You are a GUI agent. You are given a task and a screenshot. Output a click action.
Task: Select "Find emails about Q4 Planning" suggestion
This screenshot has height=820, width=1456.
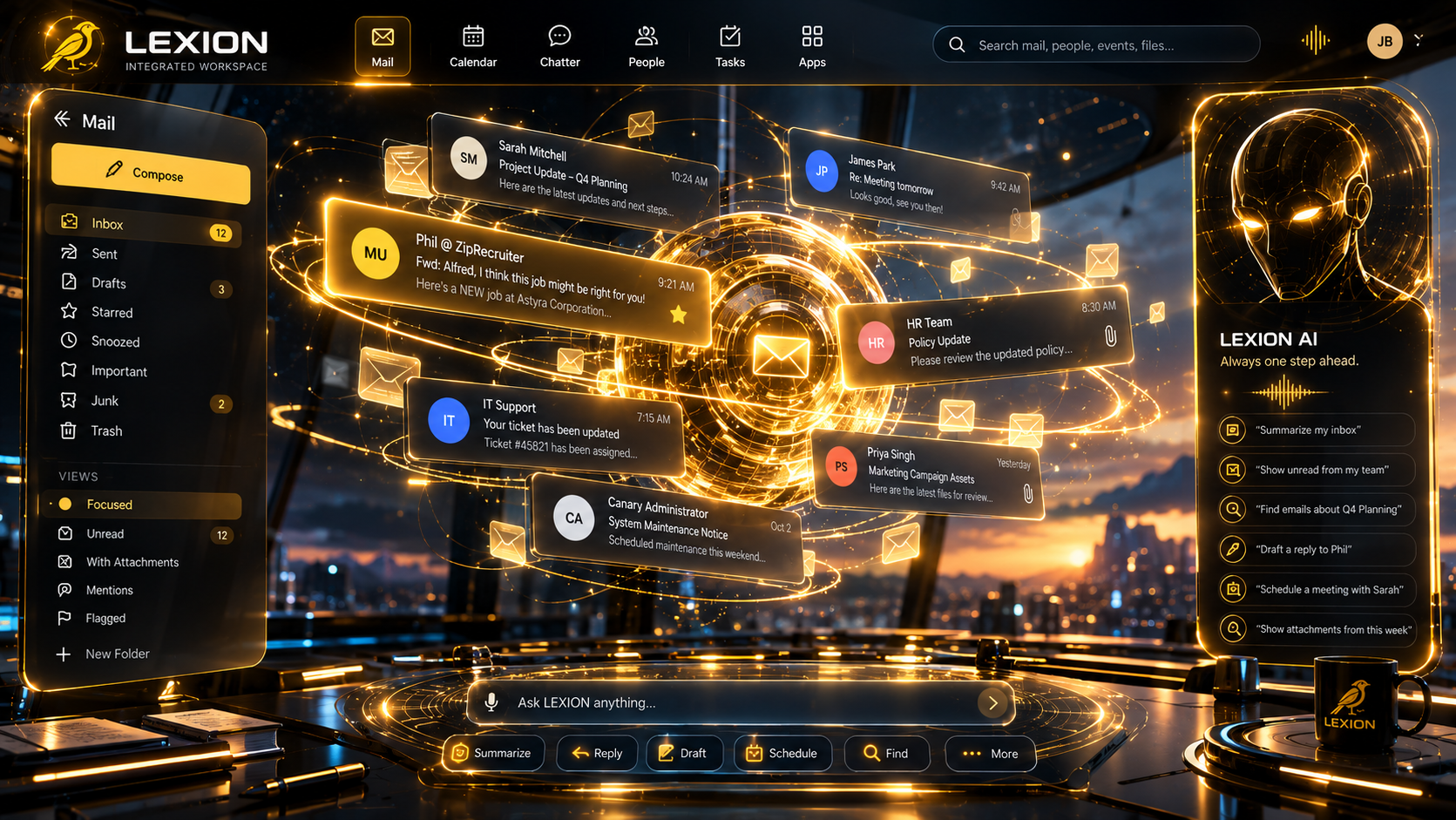1317,509
